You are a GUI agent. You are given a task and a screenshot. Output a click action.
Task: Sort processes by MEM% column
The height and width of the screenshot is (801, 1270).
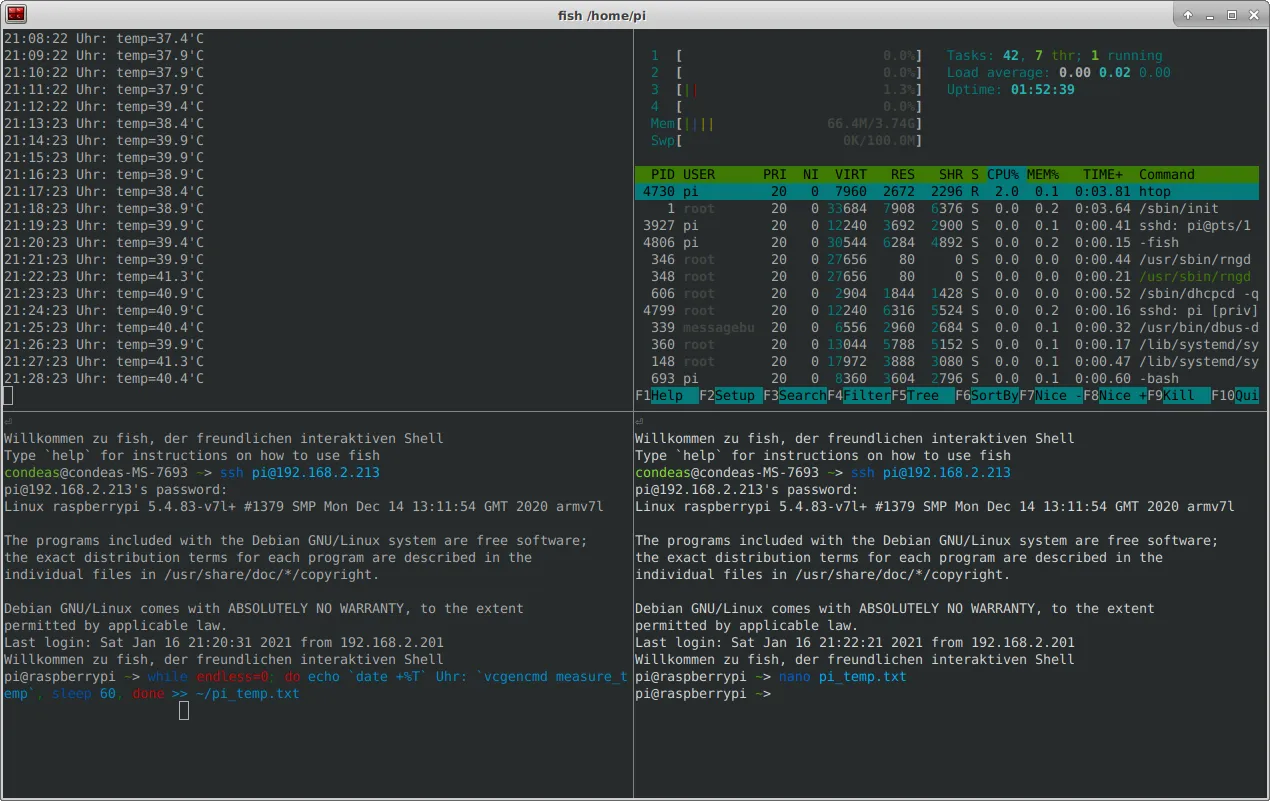point(1043,175)
